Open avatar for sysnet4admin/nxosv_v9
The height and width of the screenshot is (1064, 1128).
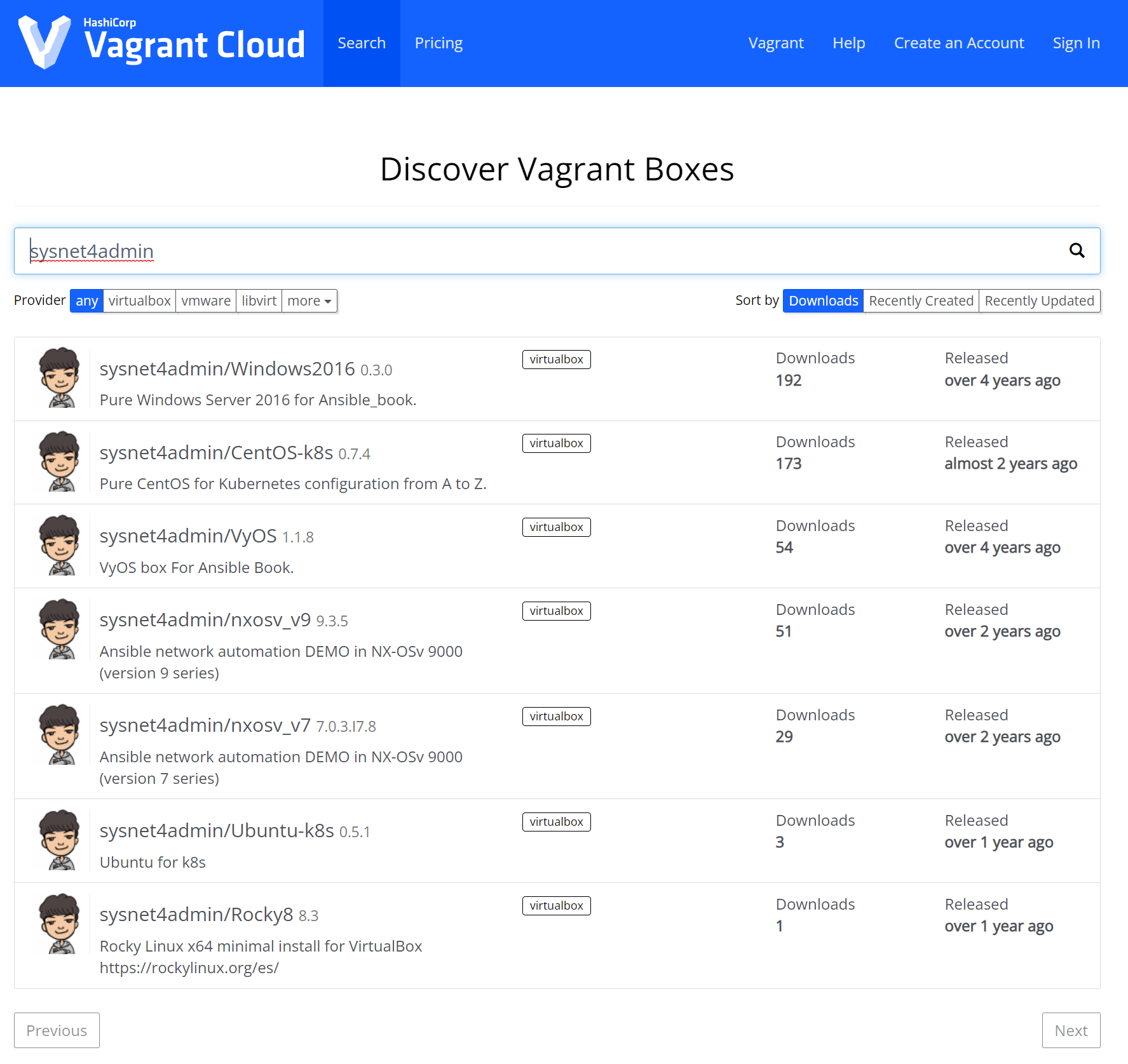[x=60, y=629]
